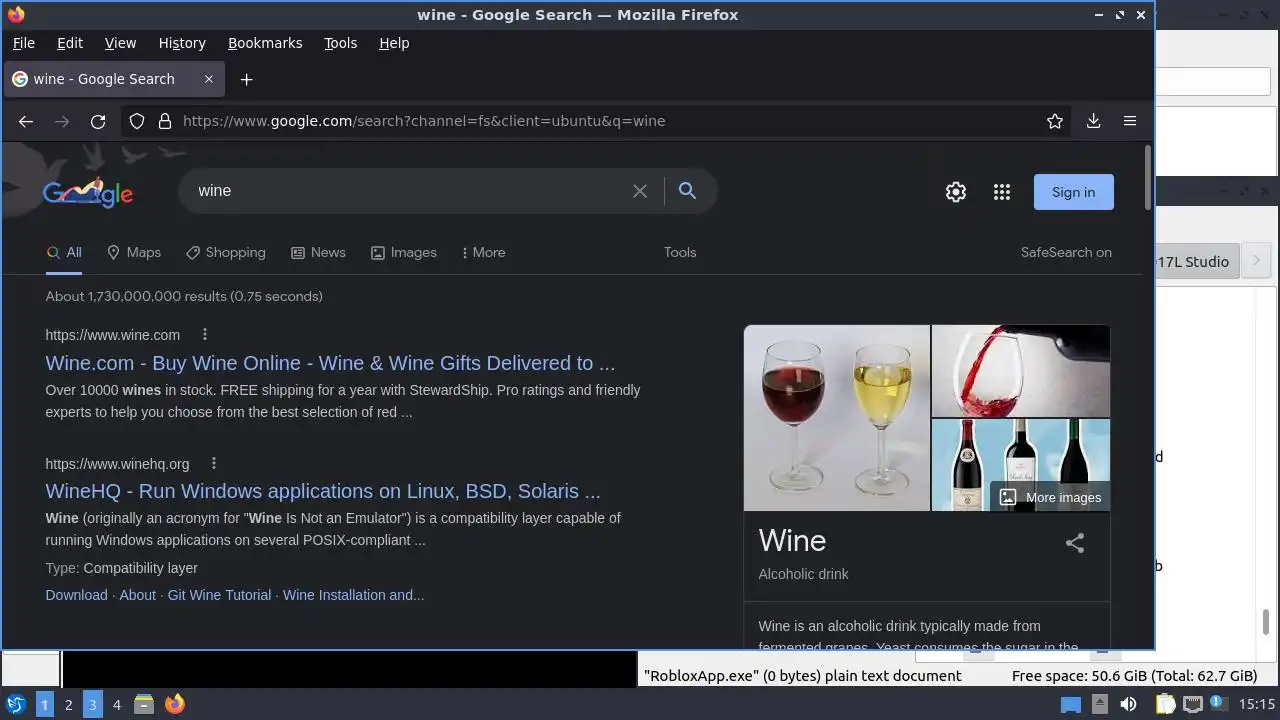Open the WineHQ Run Windows applications result
Screen dimensions: 1280x720
323,491
